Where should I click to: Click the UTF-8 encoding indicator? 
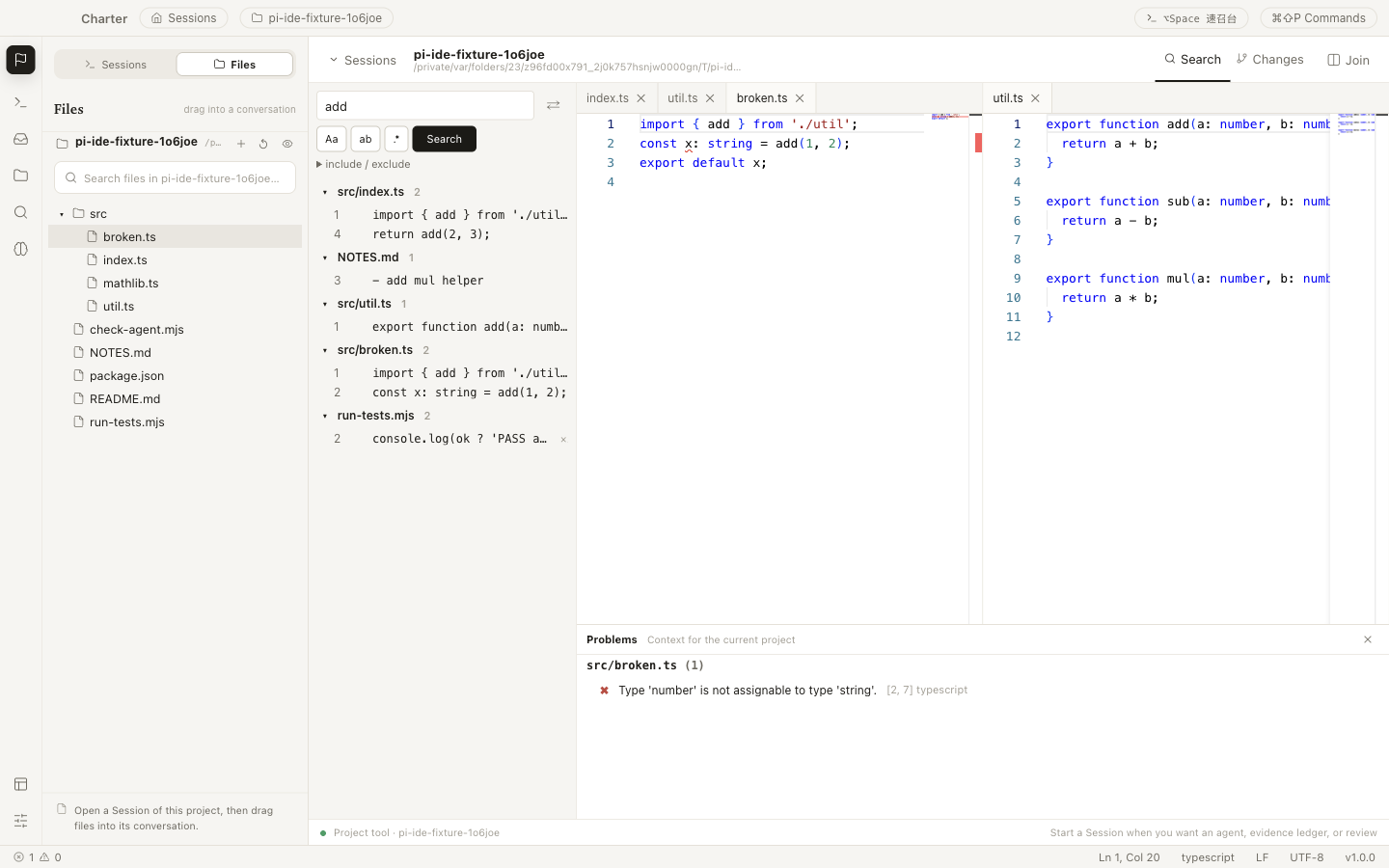(1306, 857)
